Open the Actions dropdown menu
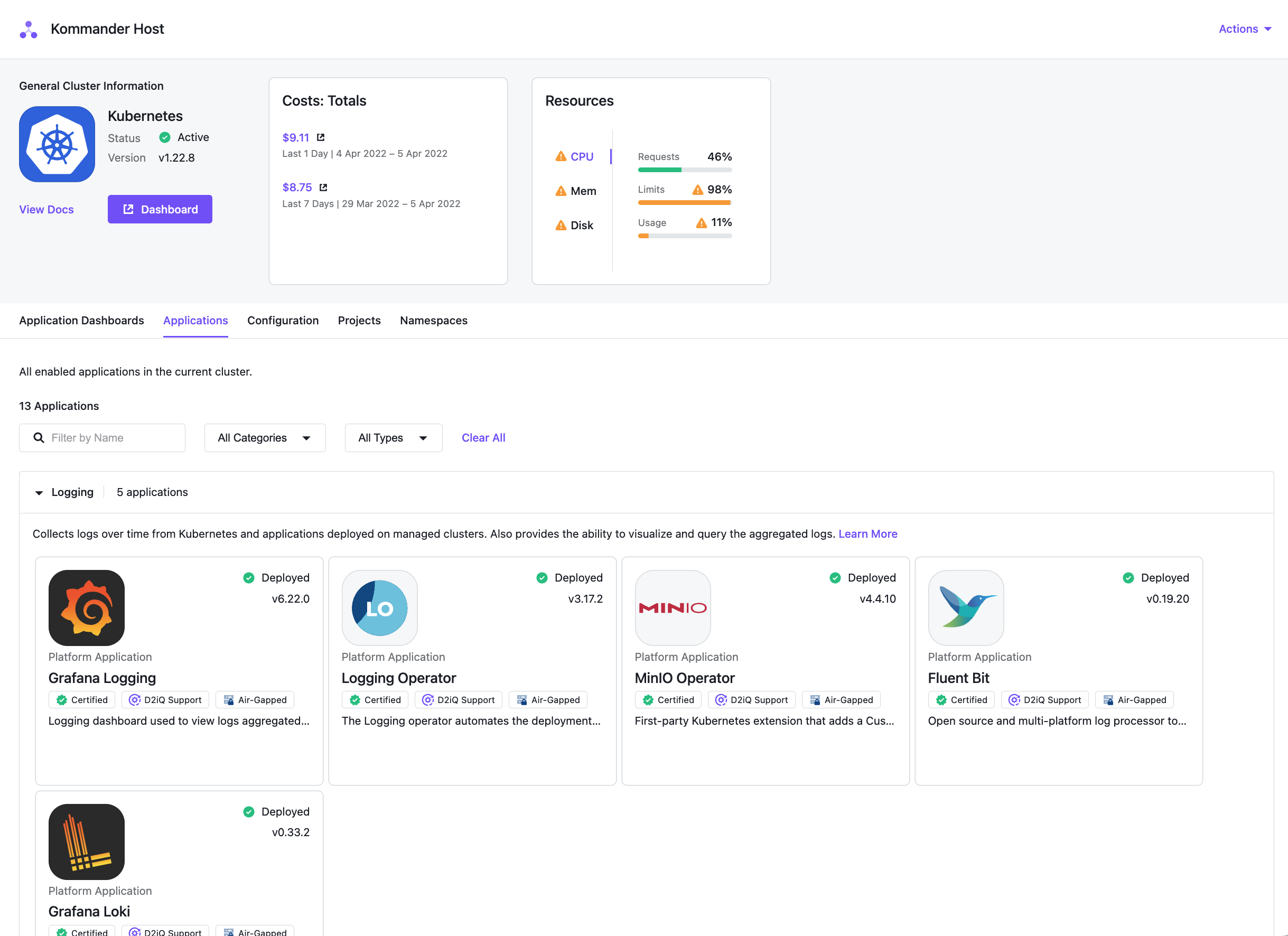This screenshot has width=1288, height=936. point(1245,29)
